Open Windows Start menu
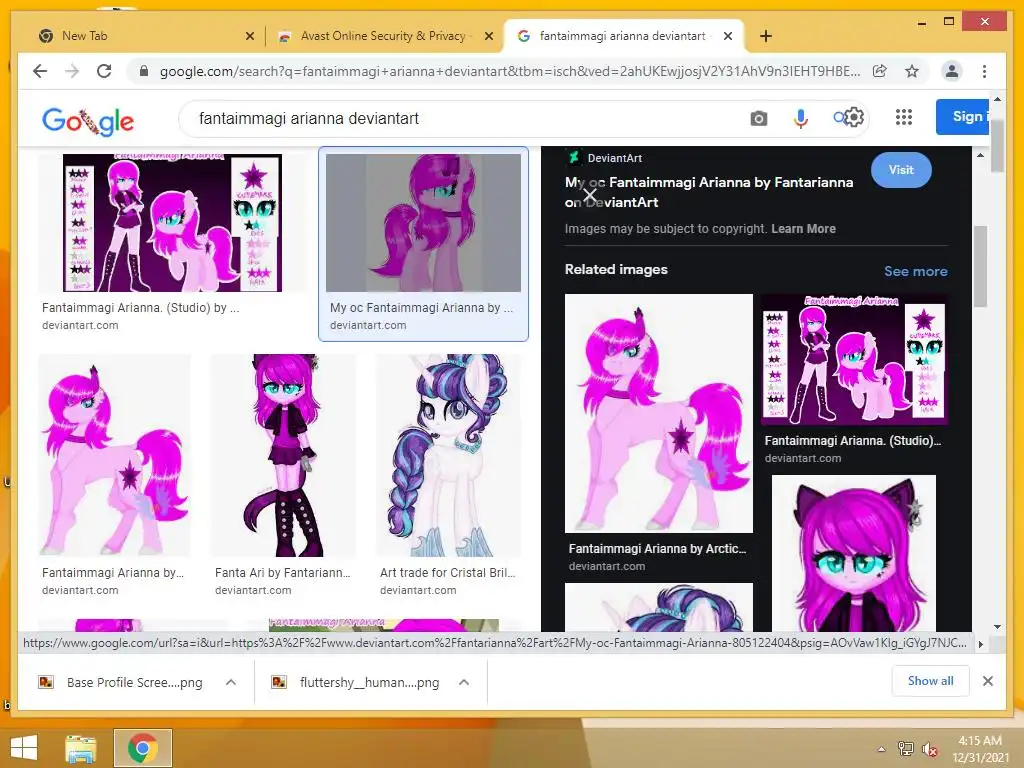The height and width of the screenshot is (768, 1024). click(24, 748)
